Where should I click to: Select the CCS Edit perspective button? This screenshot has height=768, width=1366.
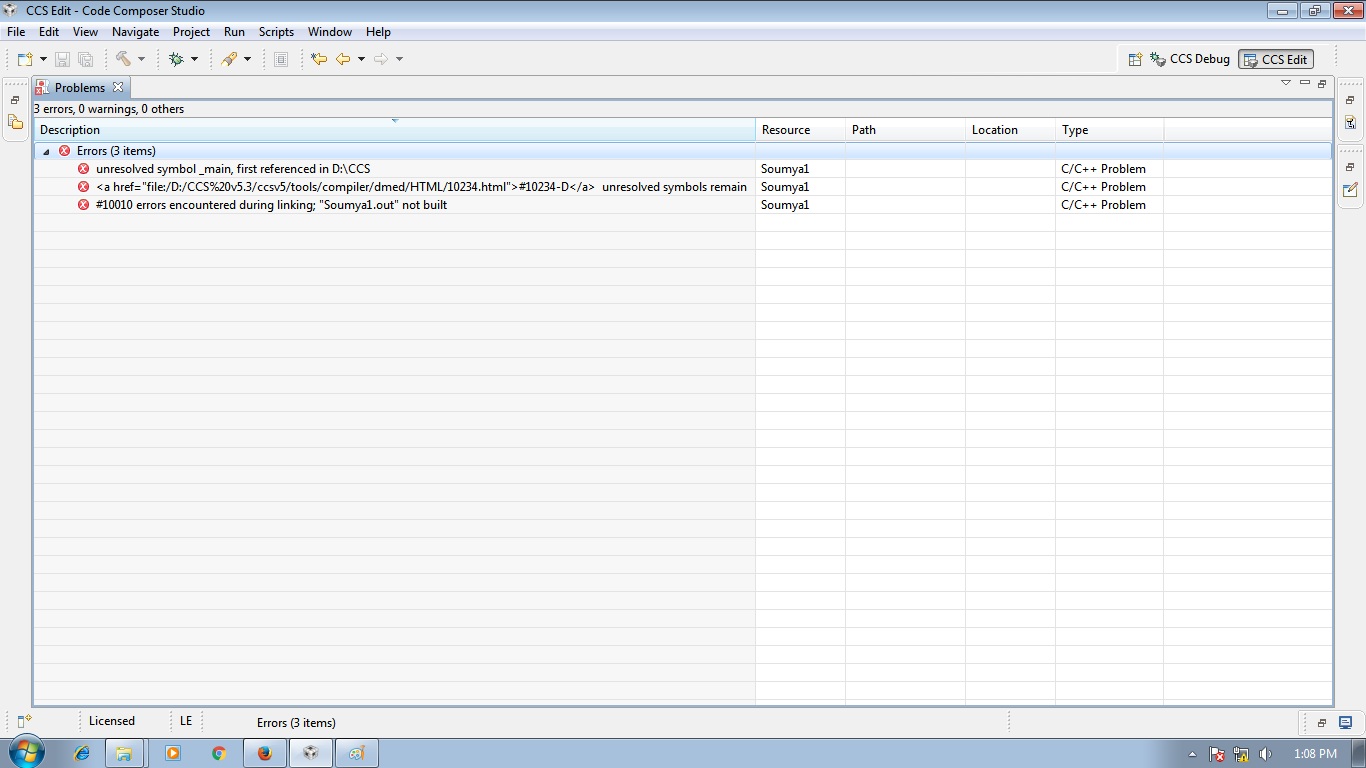click(1276, 59)
